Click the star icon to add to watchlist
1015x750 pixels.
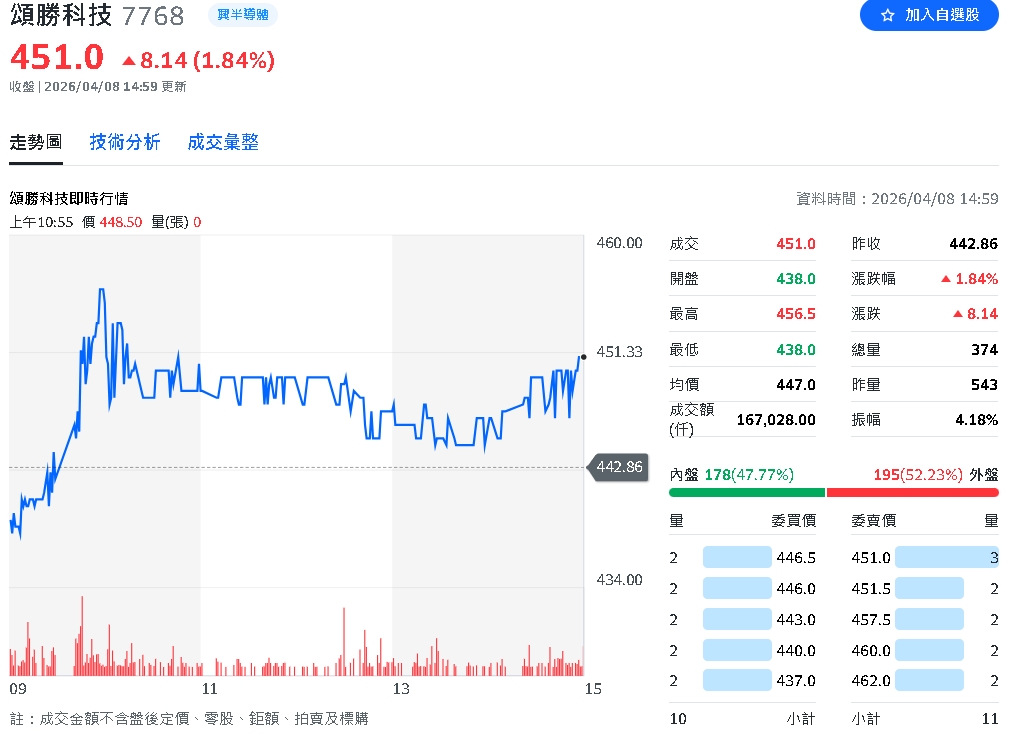[888, 16]
